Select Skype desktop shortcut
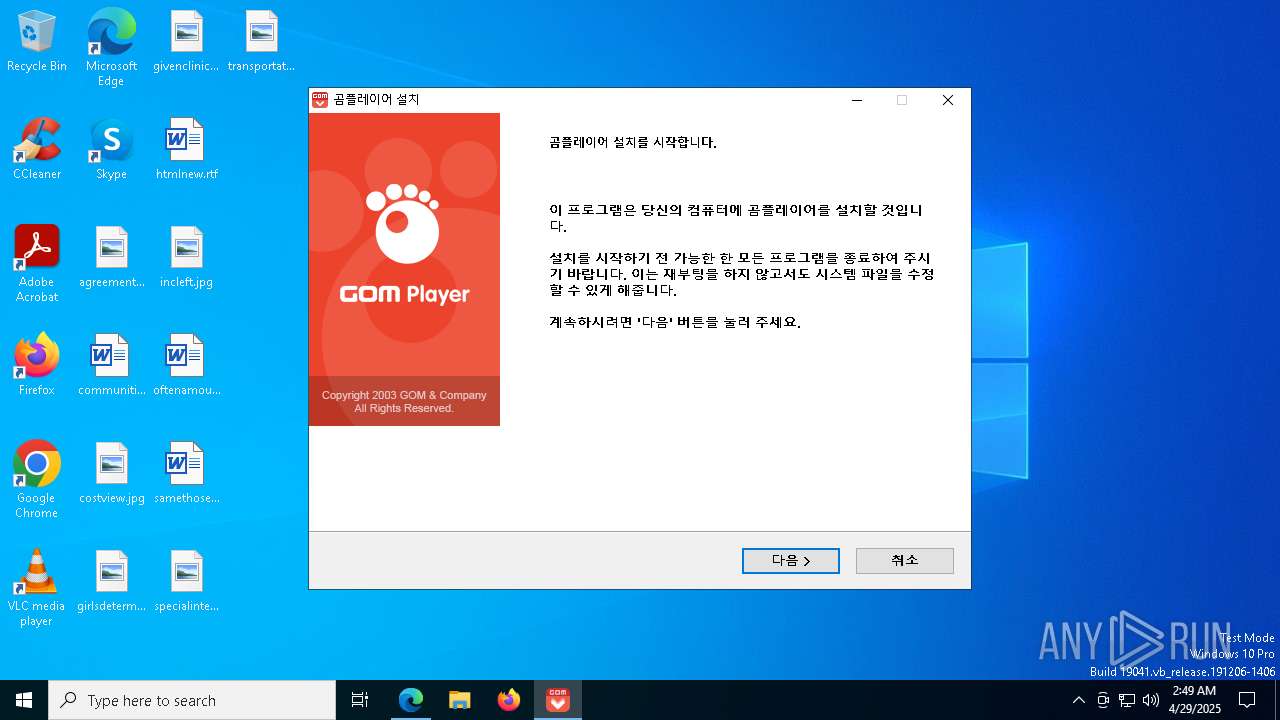Screen dimensions: 1280x720 click(x=111, y=150)
